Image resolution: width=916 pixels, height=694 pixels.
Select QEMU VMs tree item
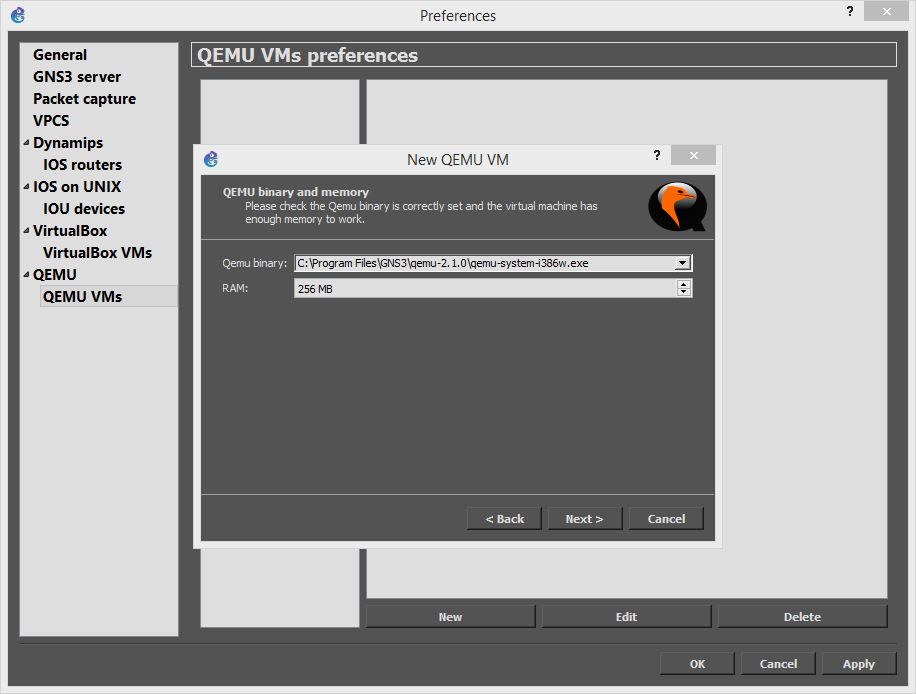pos(109,296)
